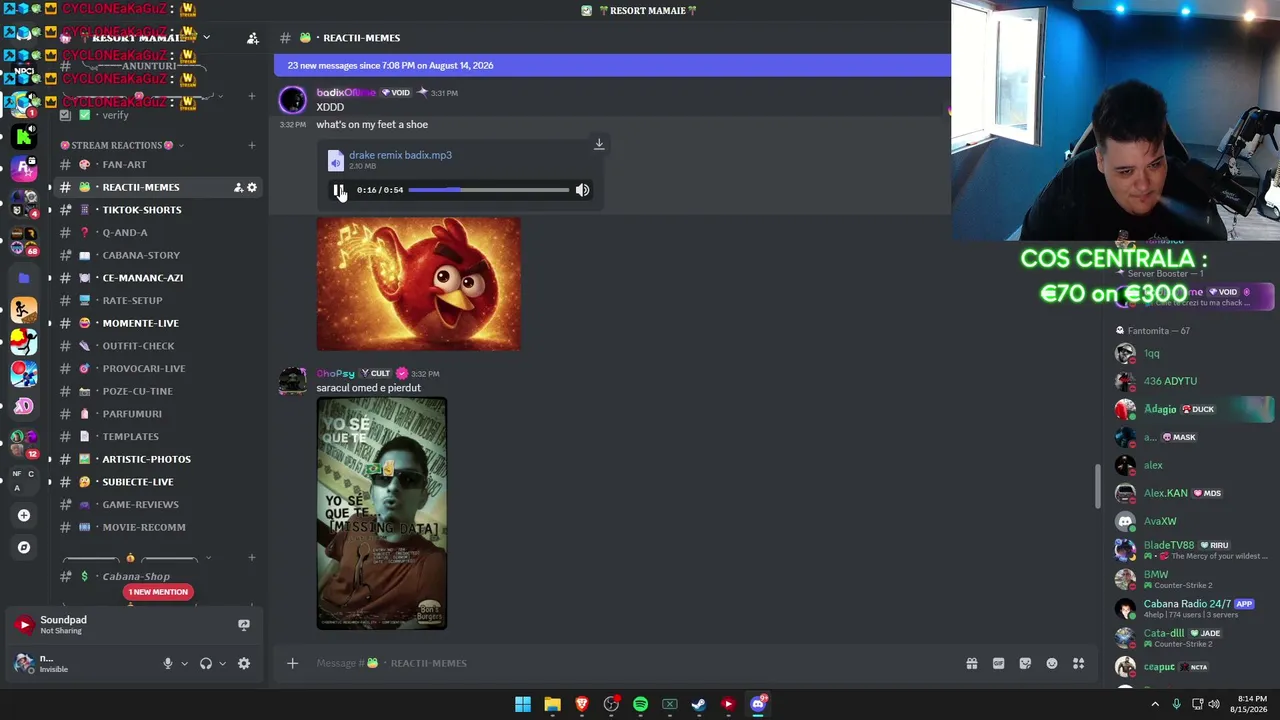Select the PROVOCARI-LIVE channel
Image resolution: width=1280 pixels, height=720 pixels.
144,368
